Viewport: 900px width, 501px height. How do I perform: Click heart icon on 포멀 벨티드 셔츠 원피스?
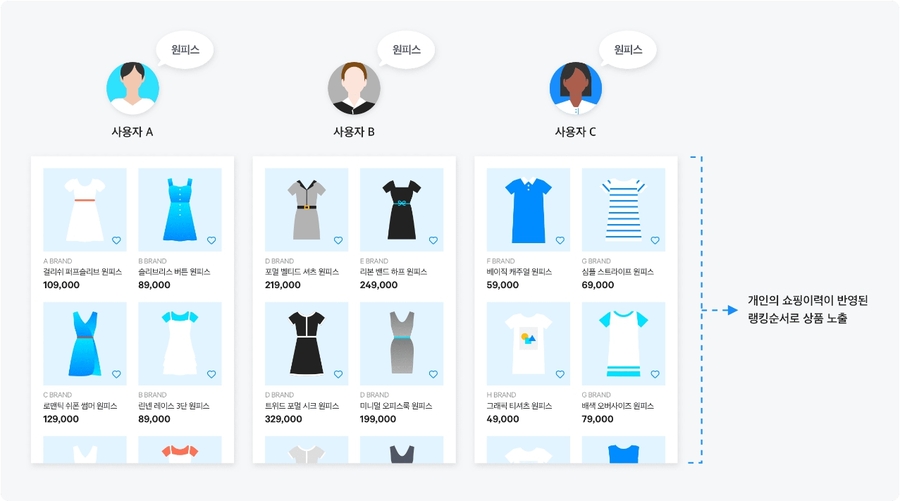tap(338, 240)
